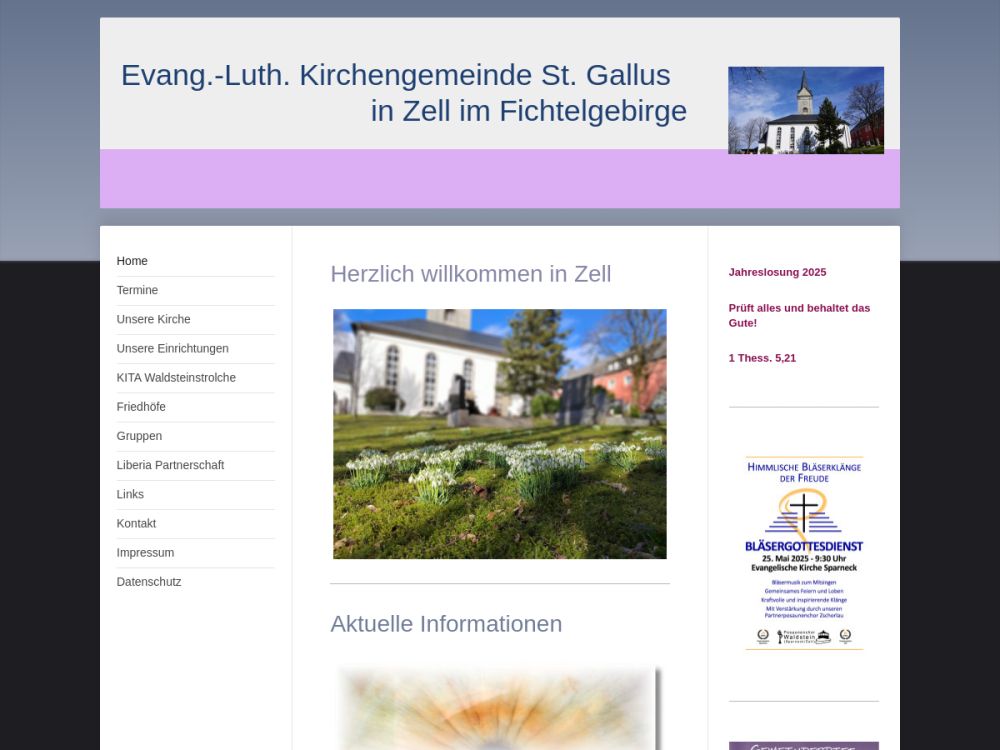The height and width of the screenshot is (750, 1000).
Task: Go to the Termine page
Action: point(137,290)
